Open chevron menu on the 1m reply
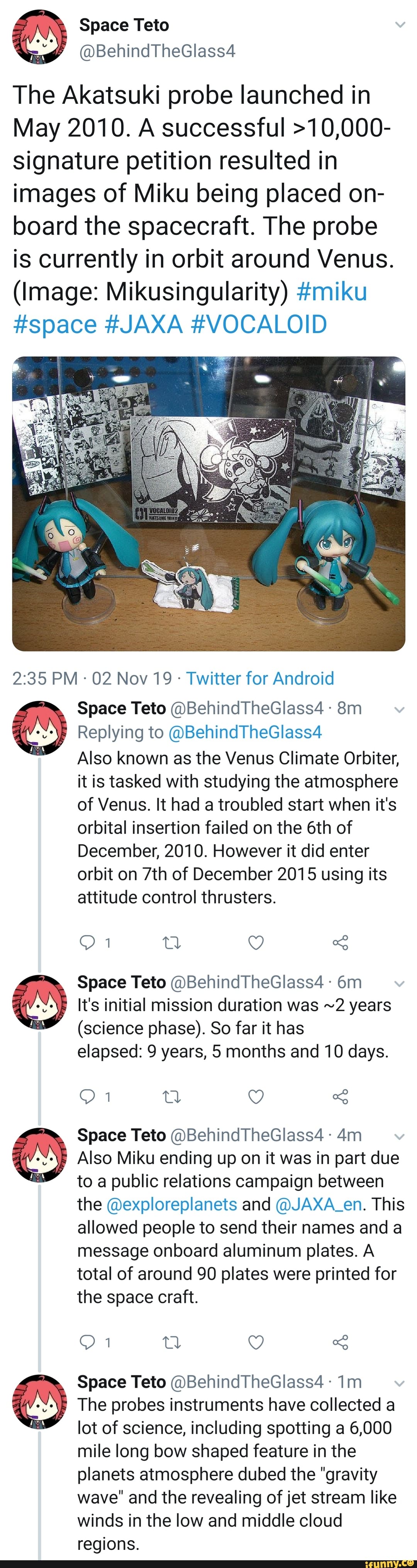This screenshot has width=417, height=1568. pos(399,1383)
